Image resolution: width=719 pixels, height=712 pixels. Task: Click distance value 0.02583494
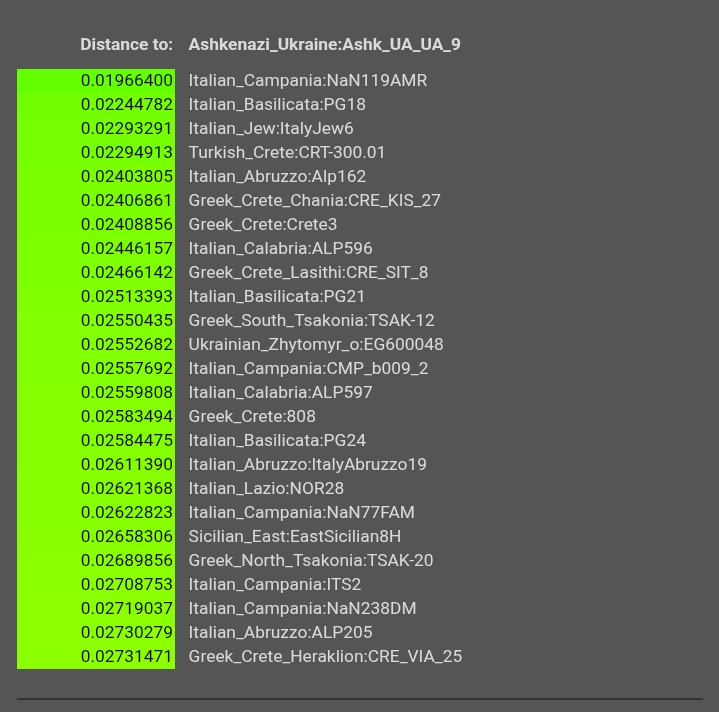[x=127, y=416]
